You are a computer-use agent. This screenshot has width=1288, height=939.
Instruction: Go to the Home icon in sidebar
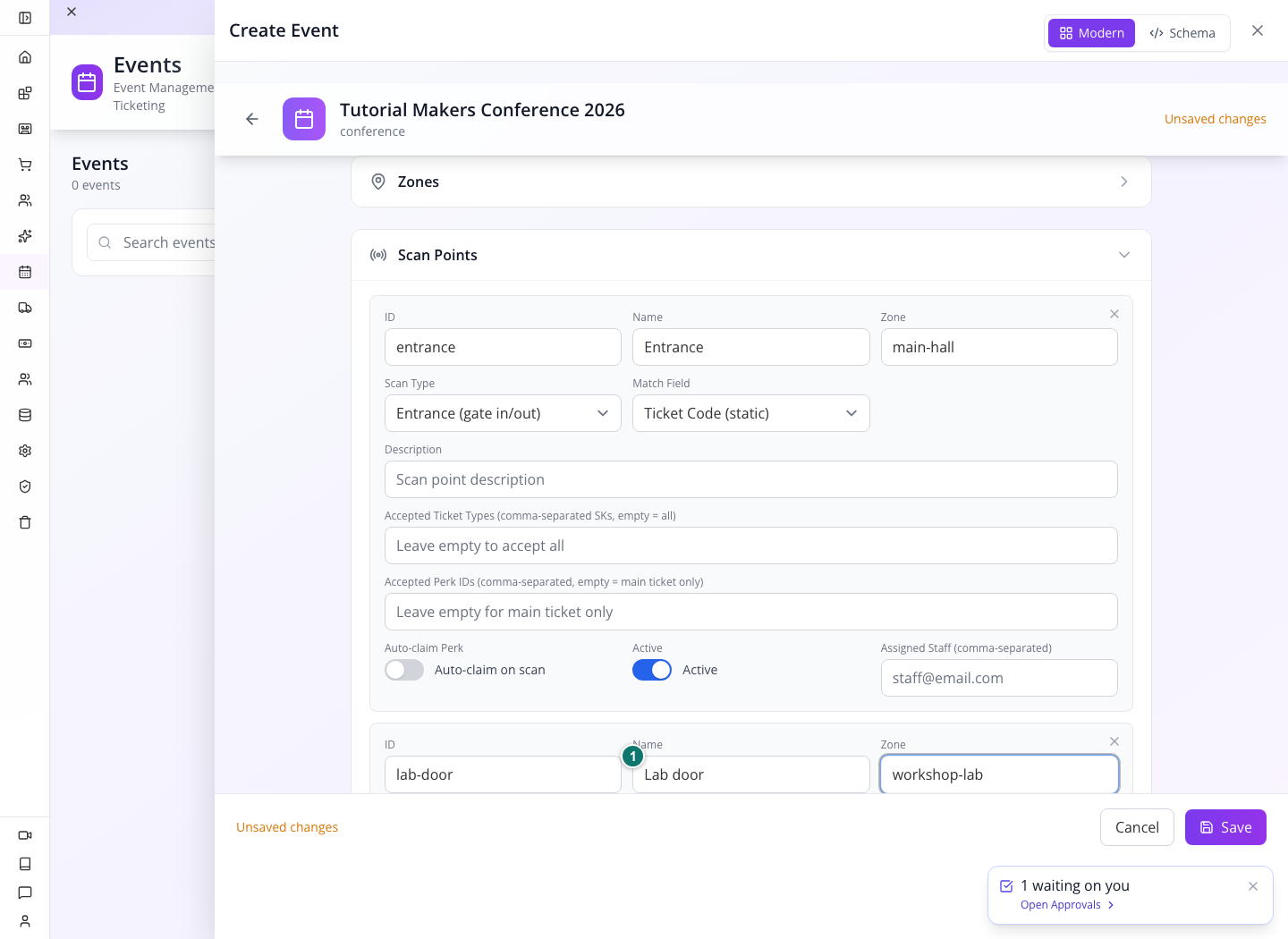click(25, 57)
